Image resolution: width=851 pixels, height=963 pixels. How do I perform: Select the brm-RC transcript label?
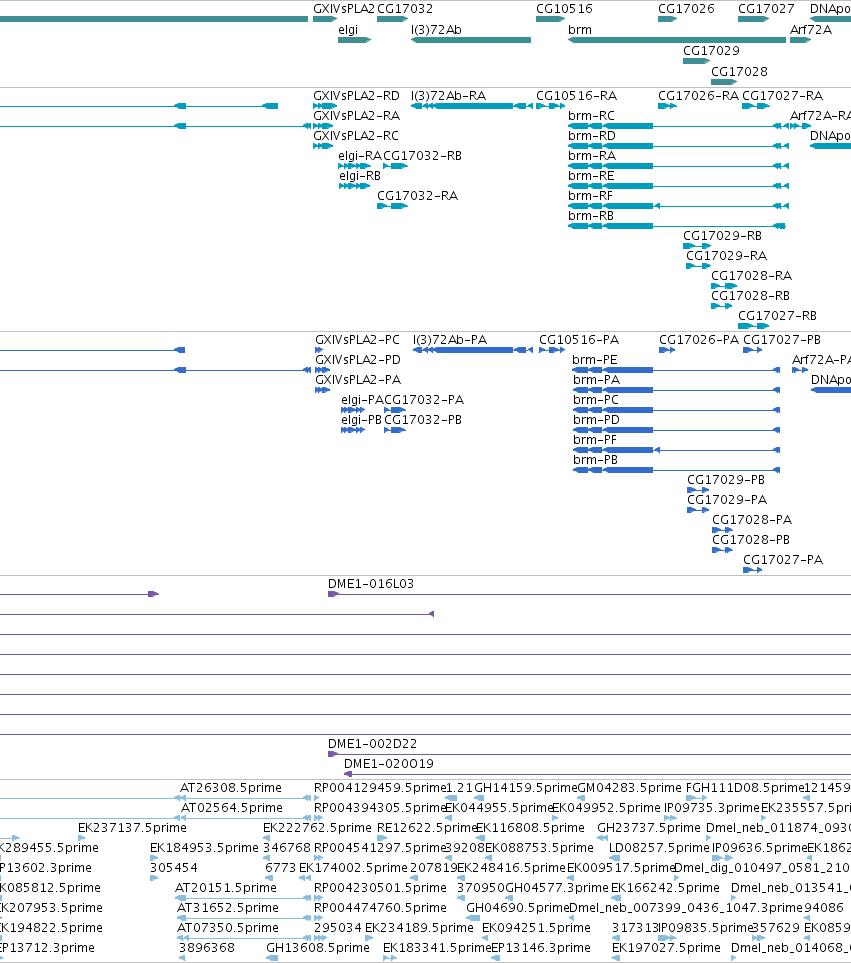coord(591,116)
